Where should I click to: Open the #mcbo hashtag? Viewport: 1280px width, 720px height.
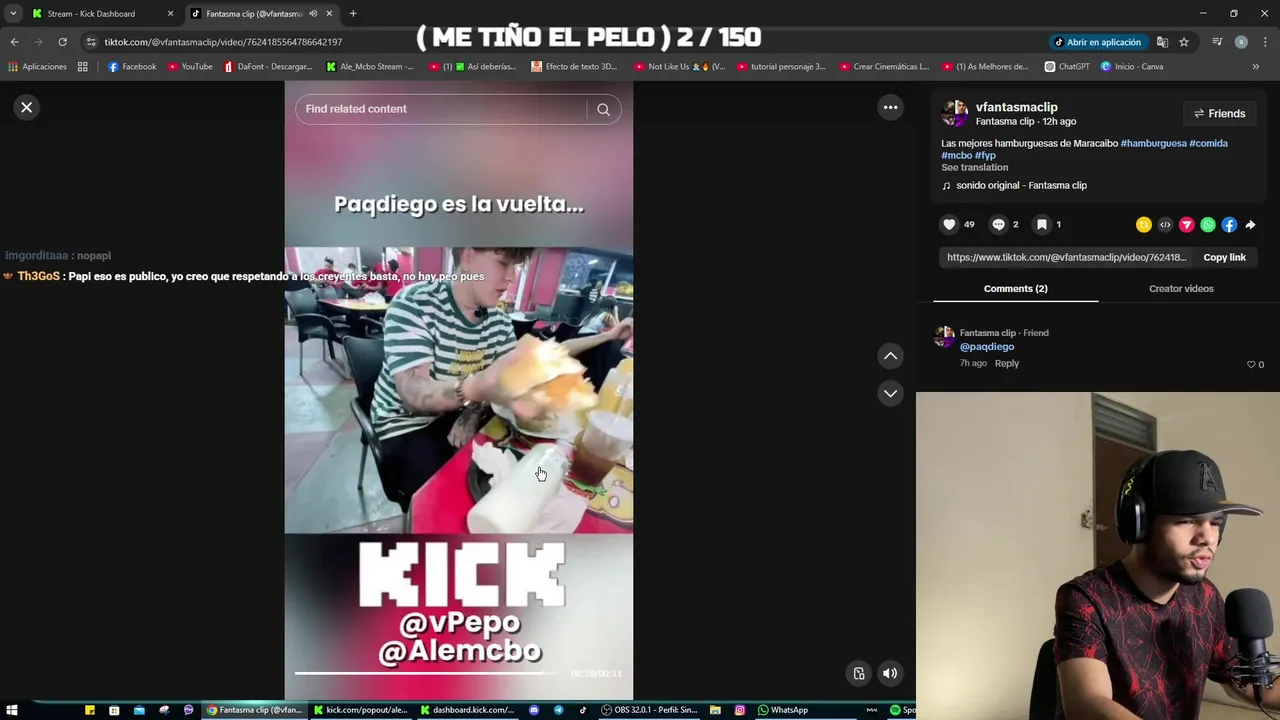click(x=956, y=156)
